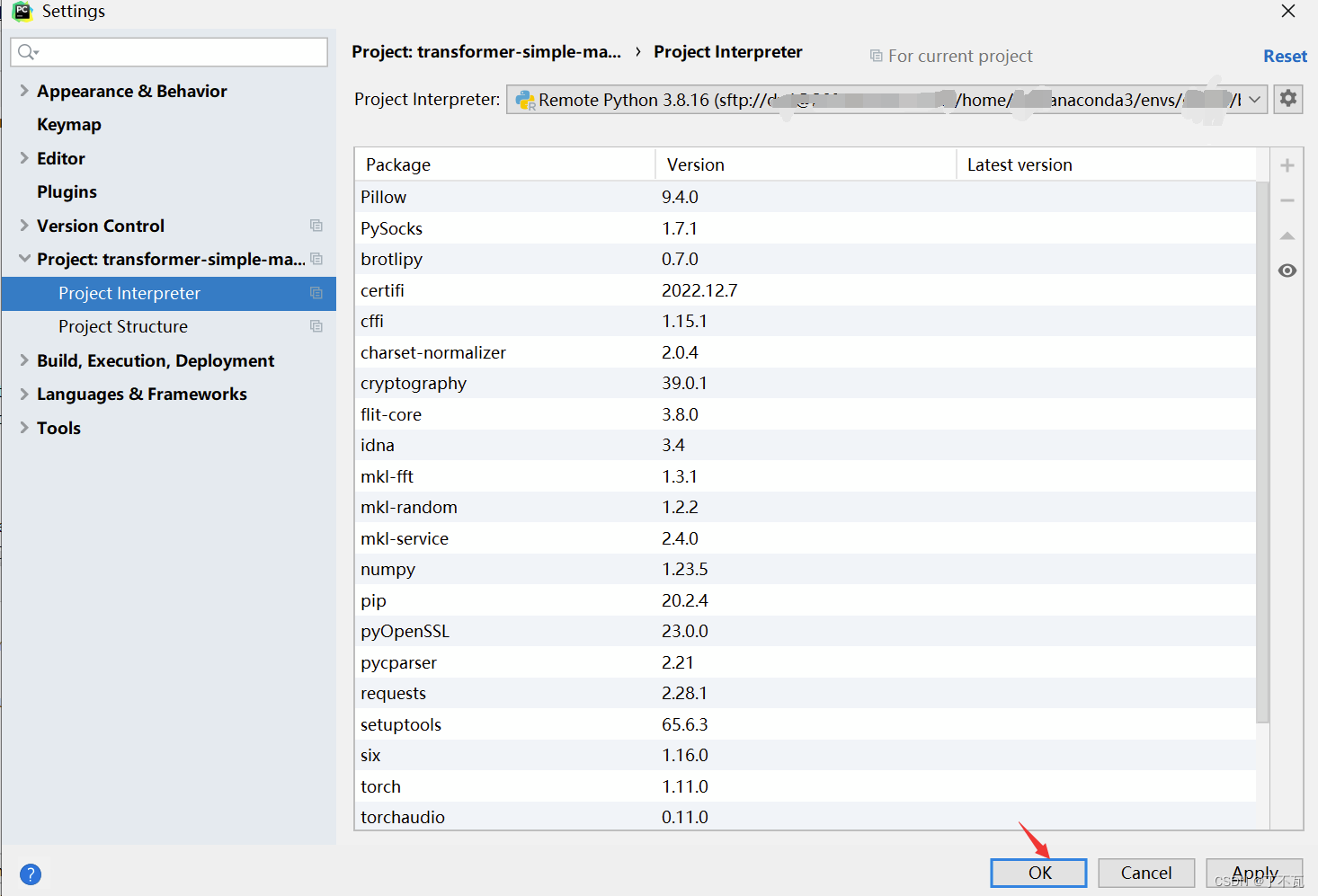Expand the Appearance & Behavior section
This screenshot has height=896, width=1318.
pos(24,91)
